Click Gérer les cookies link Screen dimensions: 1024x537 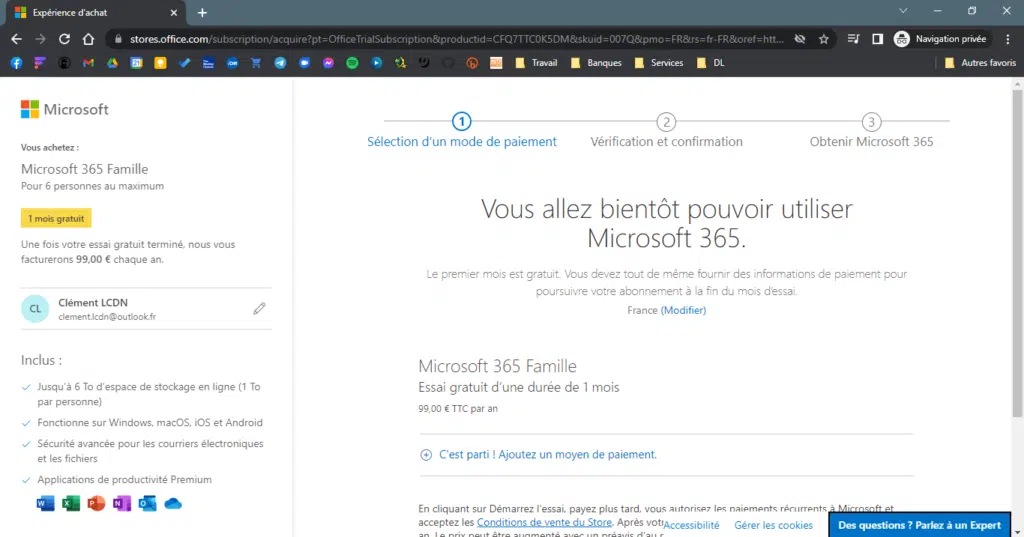click(x=773, y=525)
